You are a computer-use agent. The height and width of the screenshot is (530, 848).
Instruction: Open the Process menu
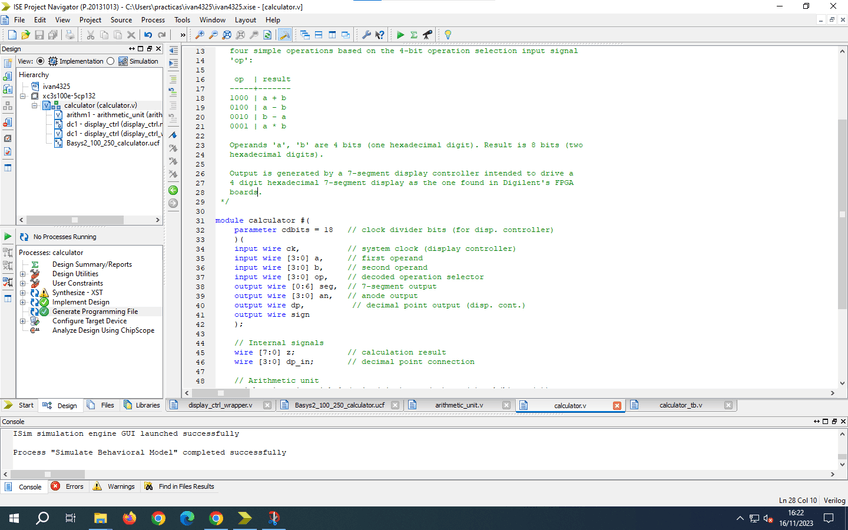click(x=152, y=20)
